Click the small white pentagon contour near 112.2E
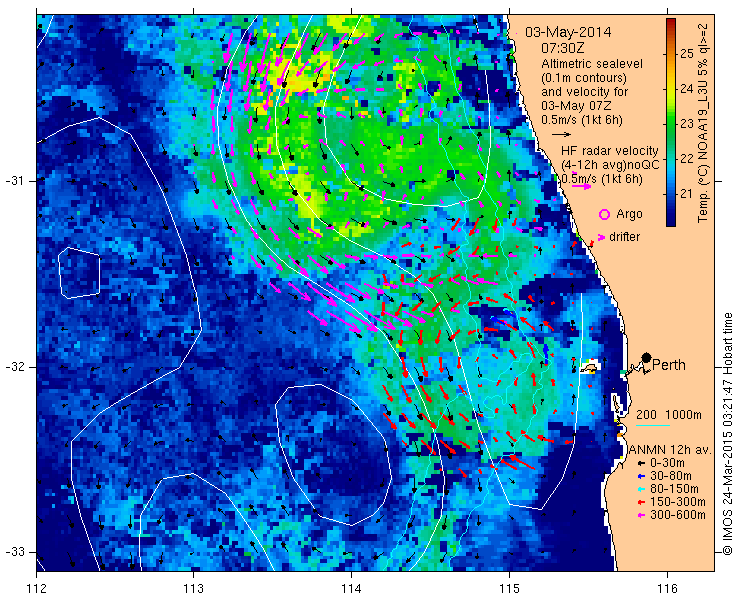 (79, 273)
